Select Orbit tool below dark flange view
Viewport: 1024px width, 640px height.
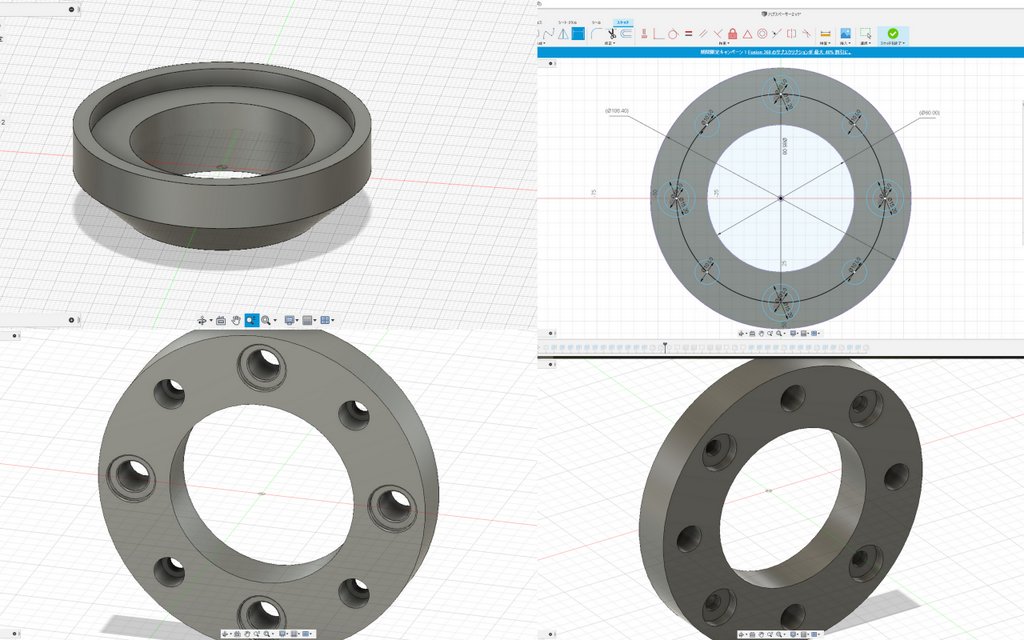[741, 634]
